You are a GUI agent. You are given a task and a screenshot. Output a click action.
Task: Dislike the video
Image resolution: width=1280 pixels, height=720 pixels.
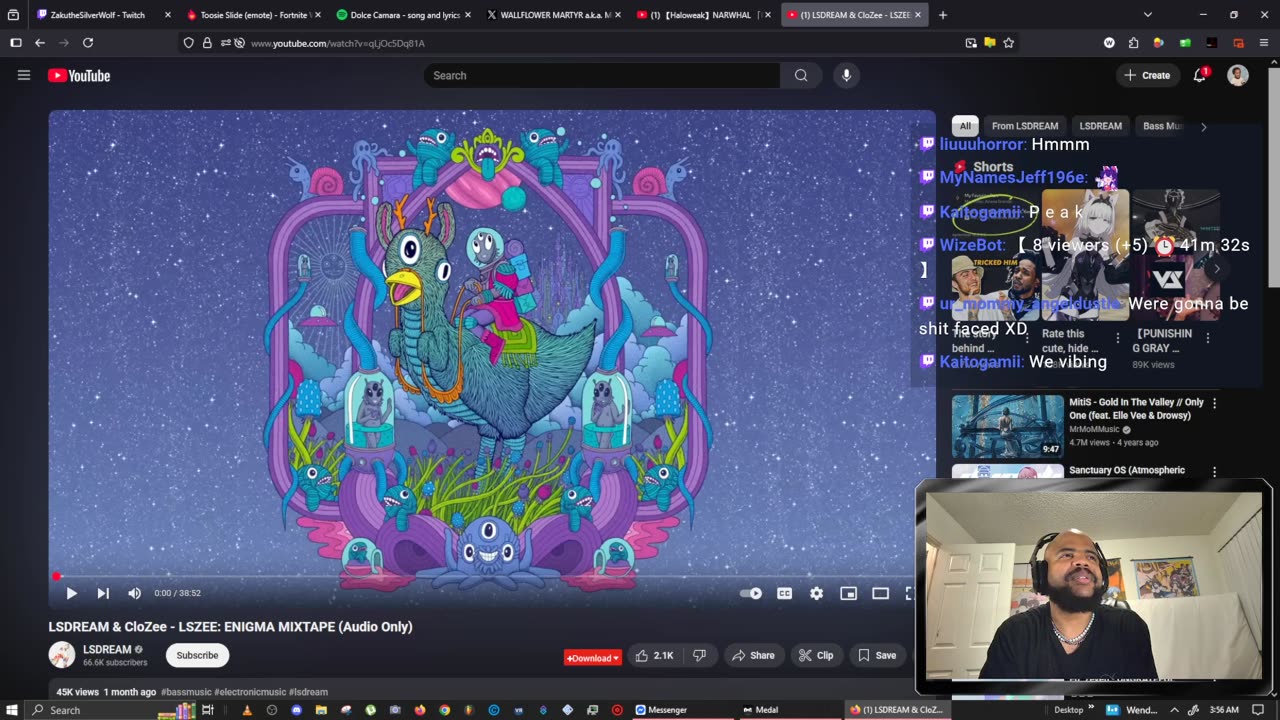[x=699, y=655]
